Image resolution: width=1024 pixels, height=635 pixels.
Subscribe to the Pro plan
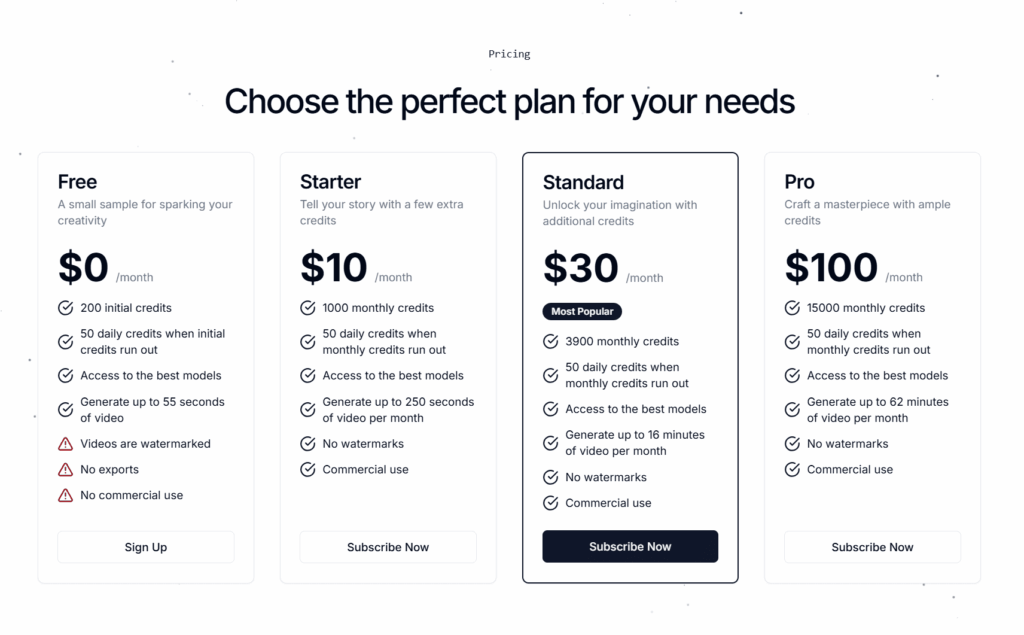[x=872, y=547]
